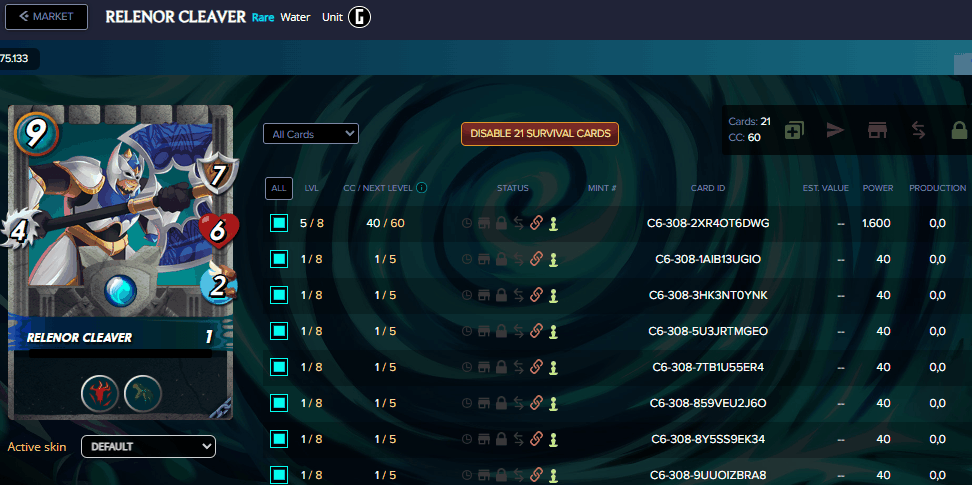
Task: Sort by Mint # column header
Action: pyautogui.click(x=602, y=188)
